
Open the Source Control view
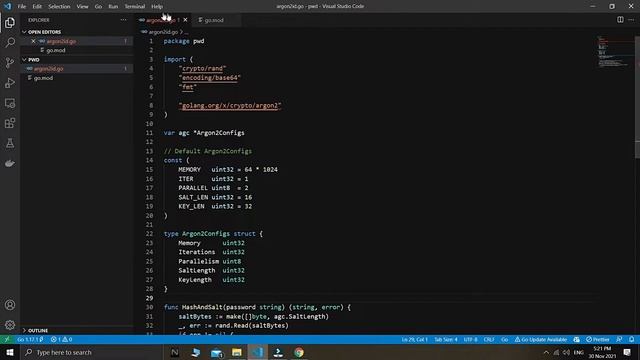coord(10,62)
